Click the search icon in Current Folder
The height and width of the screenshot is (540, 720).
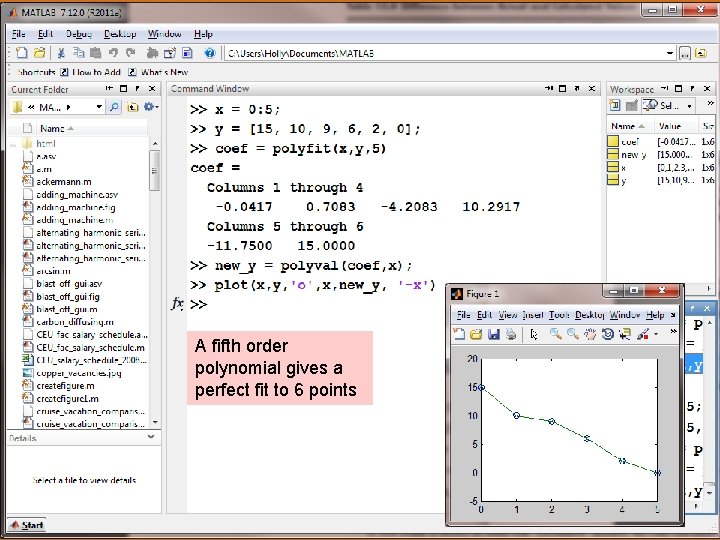pyautogui.click(x=114, y=107)
